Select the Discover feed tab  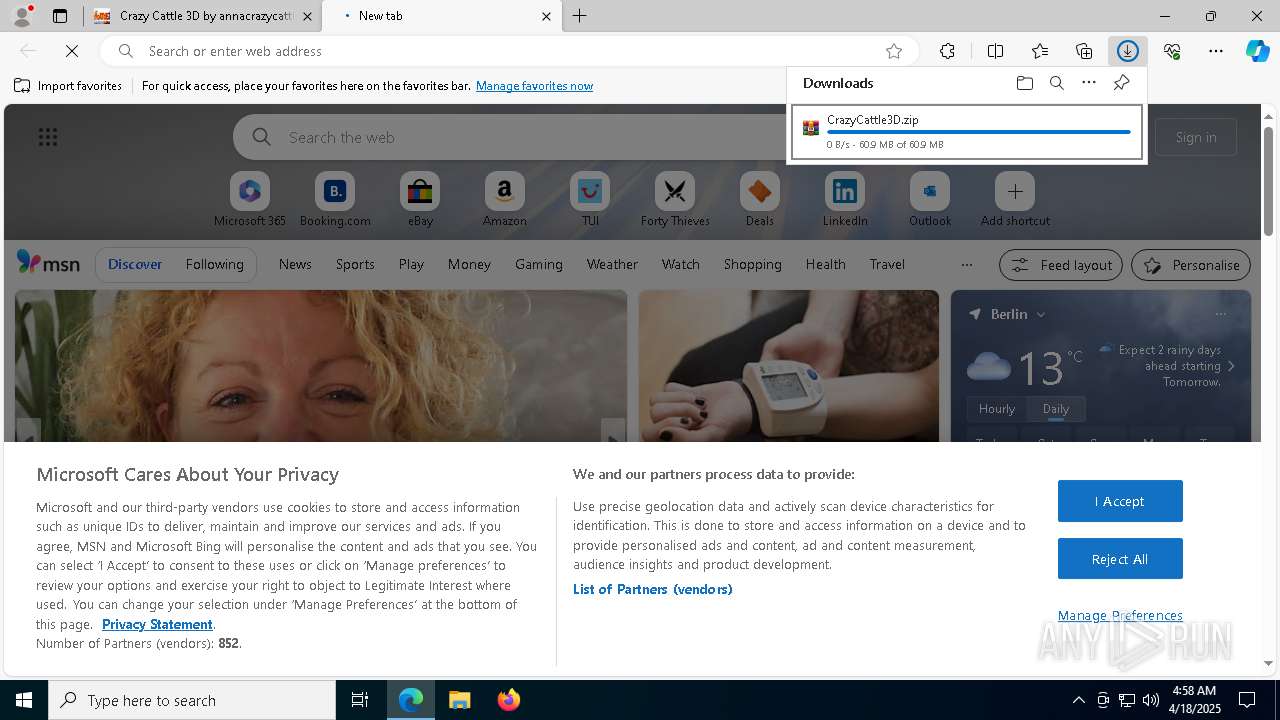pos(135,264)
